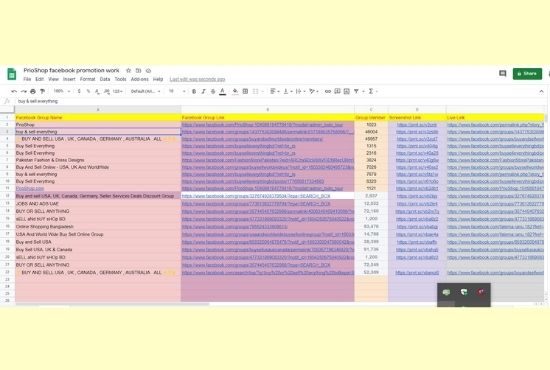
Task: Open the 123 number formats dropdown
Action: pyautogui.click(x=118, y=91)
